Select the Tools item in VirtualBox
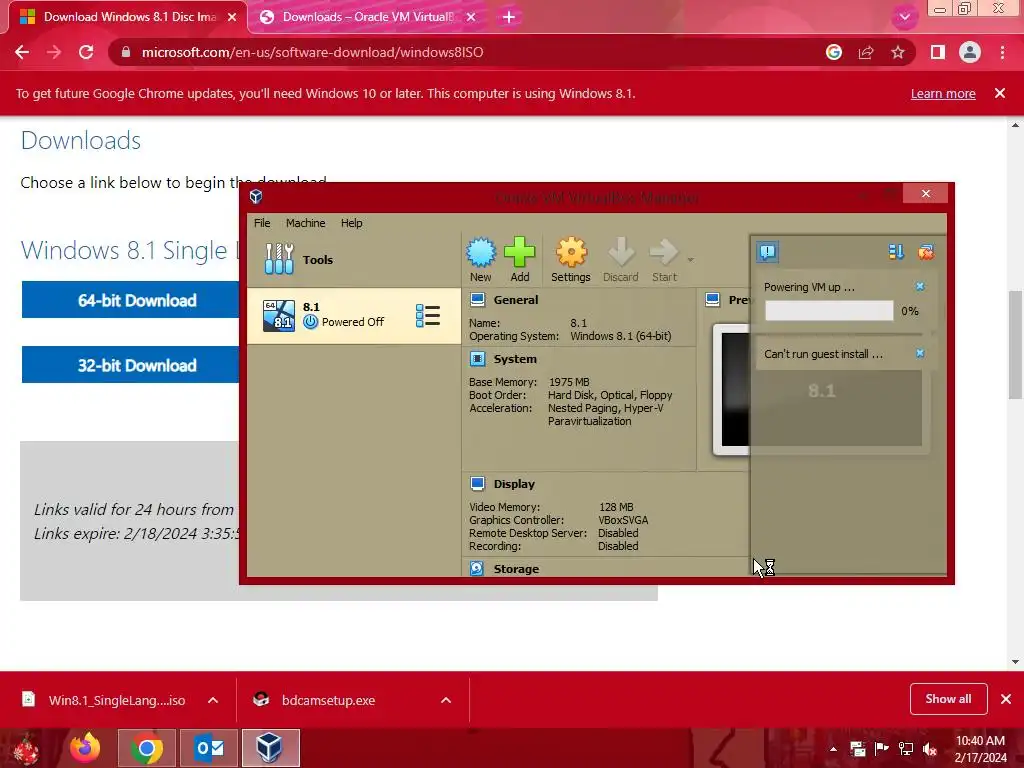Viewport: 1024px width, 768px height. click(x=353, y=259)
